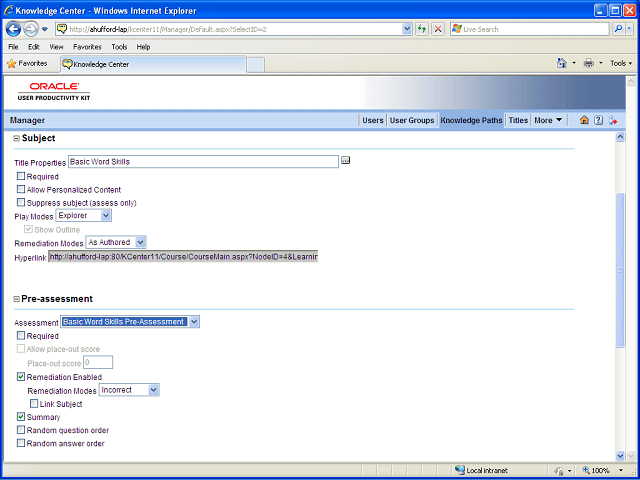640x480 pixels.
Task: Open a new blank browser tab
Action: [256, 64]
